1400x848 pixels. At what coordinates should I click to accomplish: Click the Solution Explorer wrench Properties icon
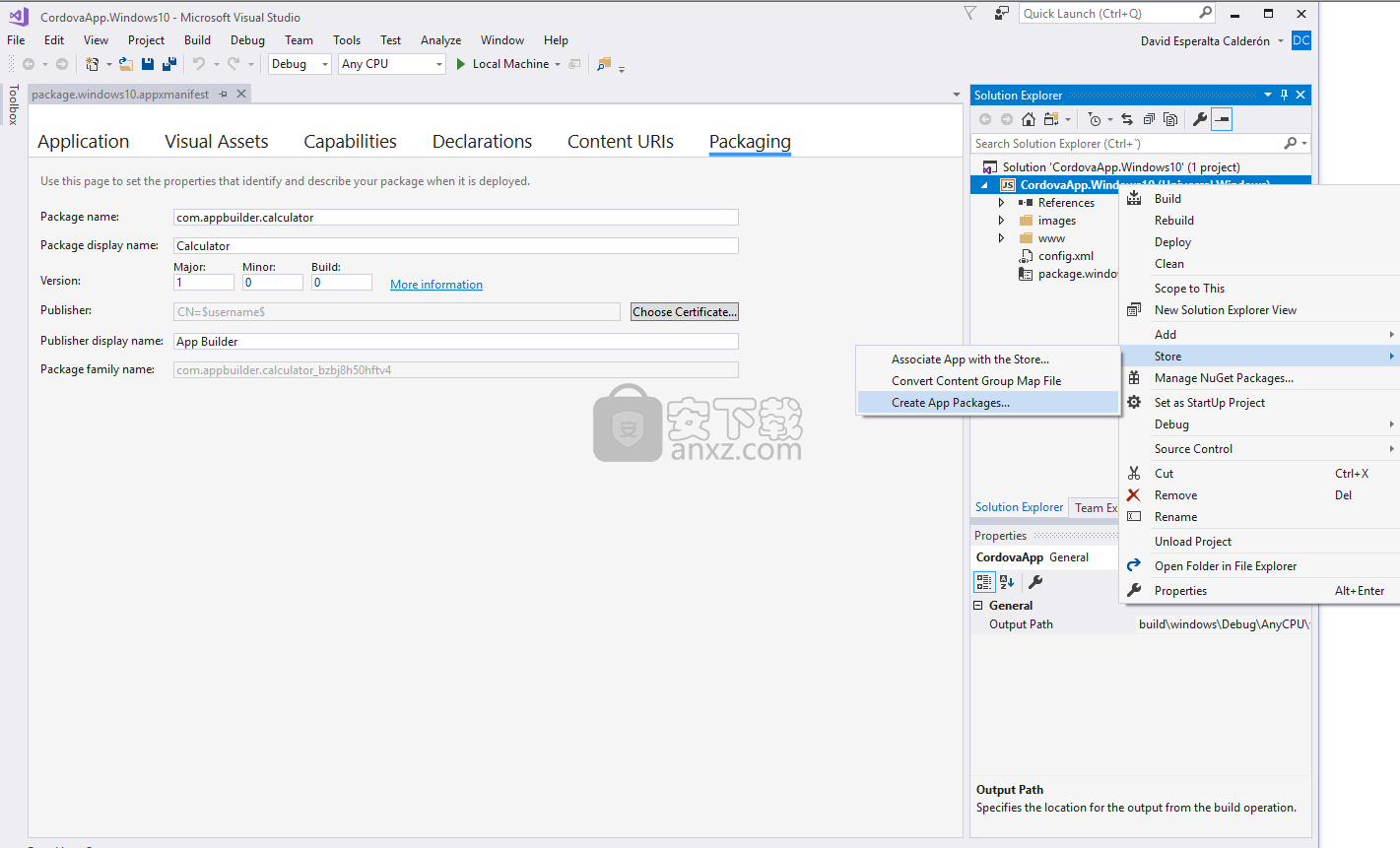tap(1199, 119)
